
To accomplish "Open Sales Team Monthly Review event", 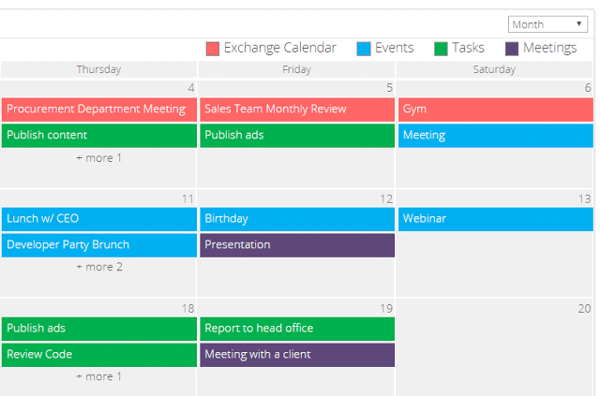I will coord(297,109).
